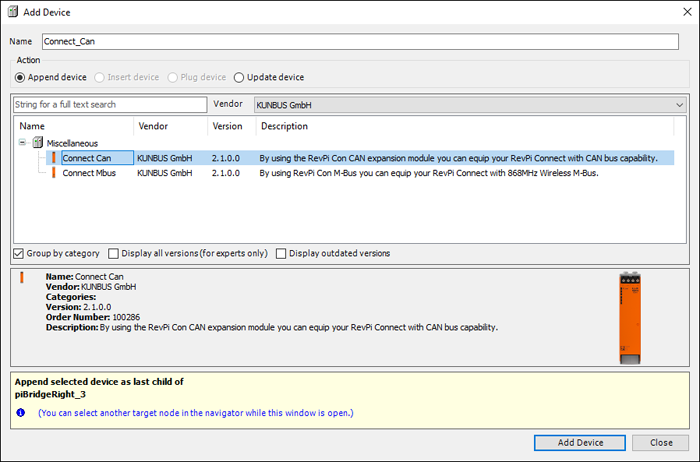Click version 2.1.0.0 in Connect Mbus row
700x462 pixels.
[226, 173]
